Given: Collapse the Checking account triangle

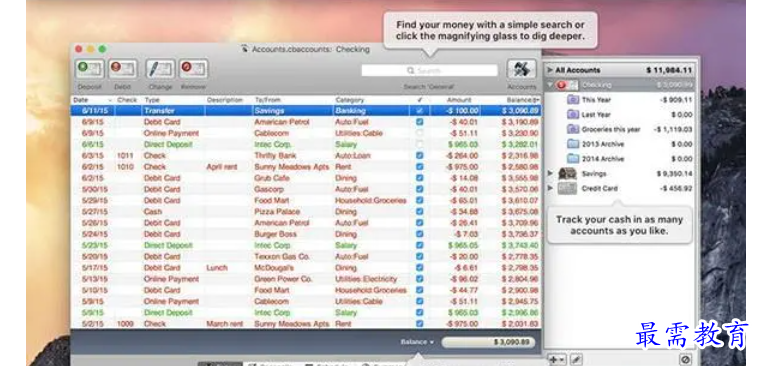Looking at the screenshot, I should tap(550, 85).
